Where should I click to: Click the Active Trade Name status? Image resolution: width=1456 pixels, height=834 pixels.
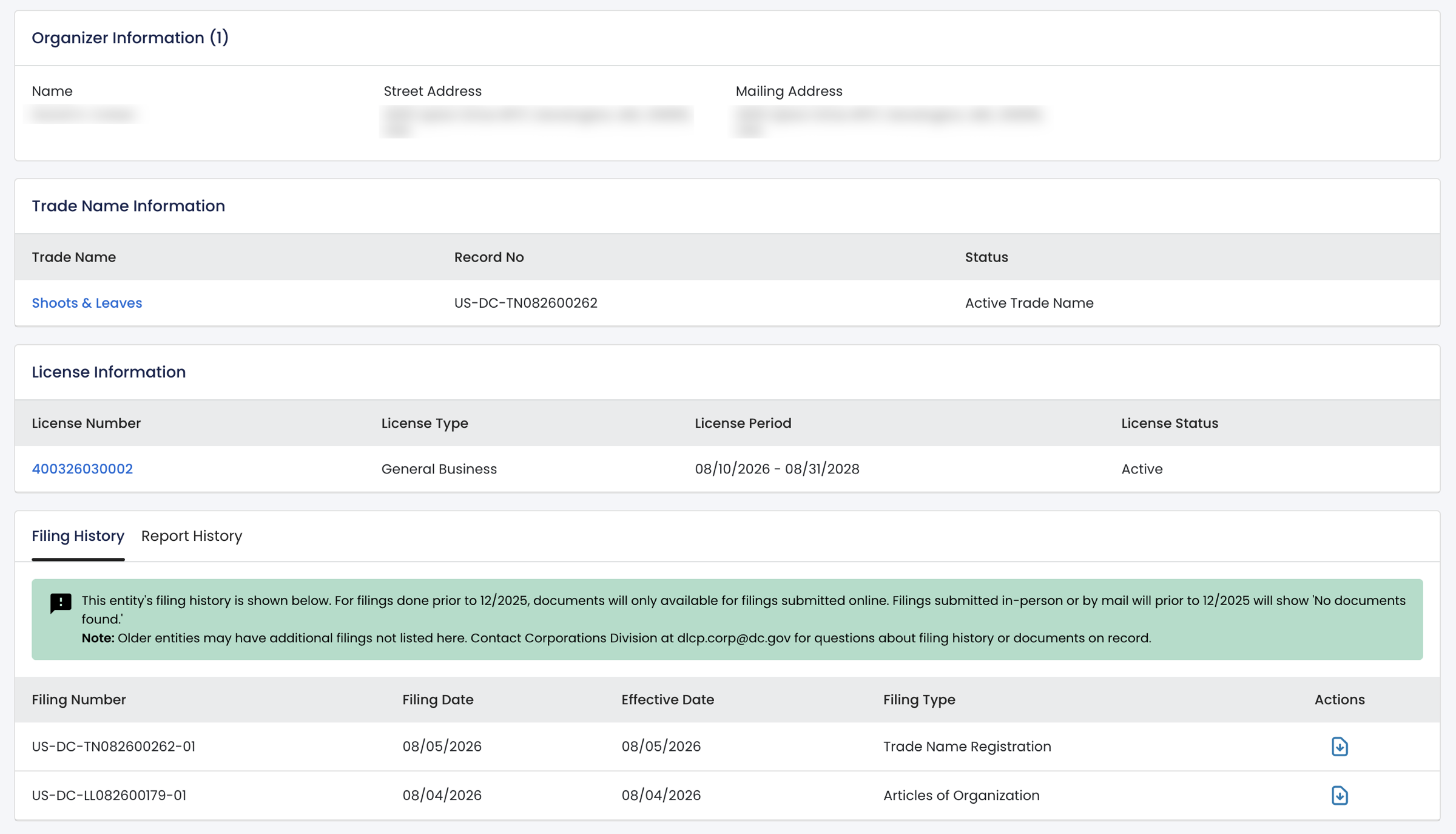pos(1030,303)
